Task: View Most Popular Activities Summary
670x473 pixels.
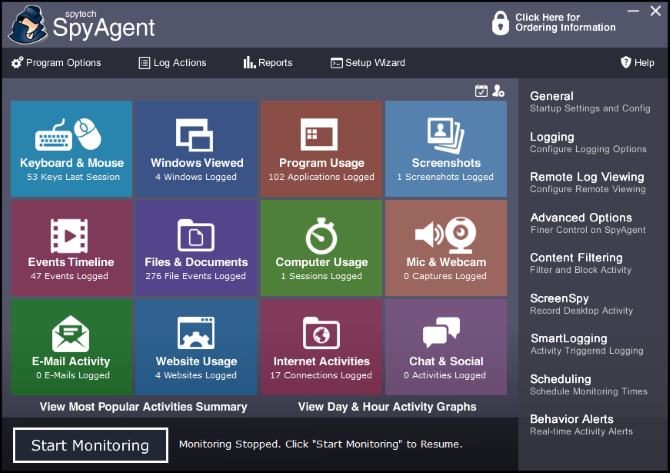Action: click(x=144, y=407)
